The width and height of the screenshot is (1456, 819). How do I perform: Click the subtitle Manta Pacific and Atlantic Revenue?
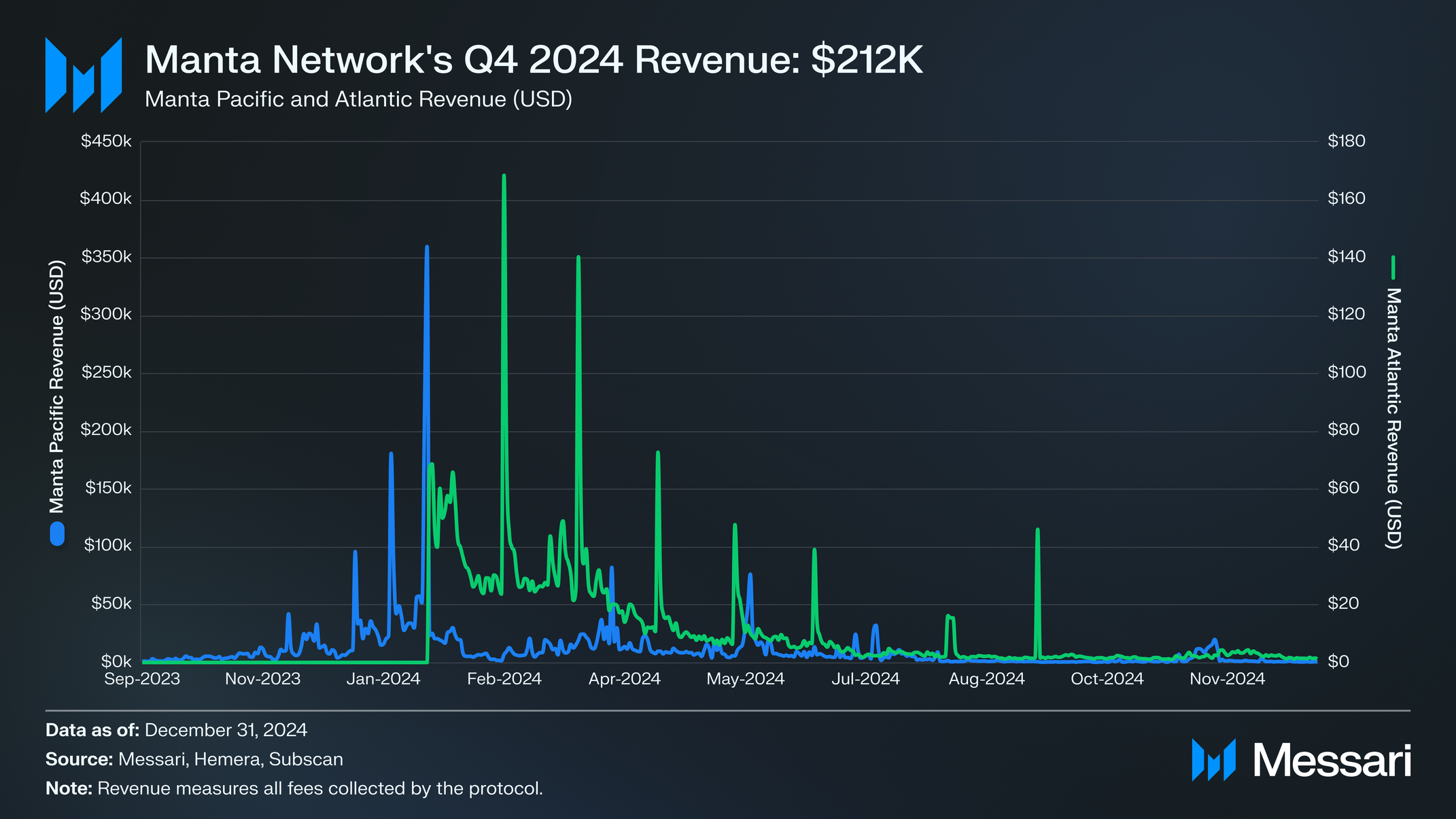[358, 99]
